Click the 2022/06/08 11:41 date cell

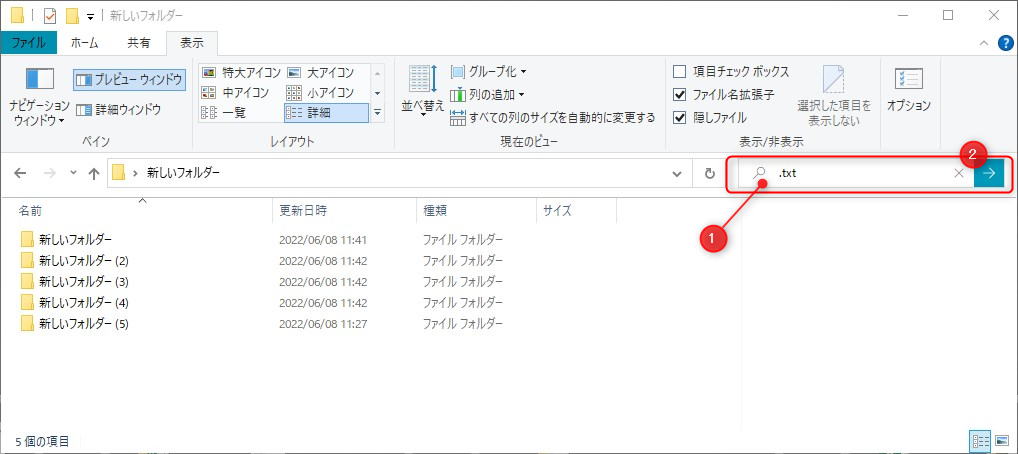pos(323,240)
